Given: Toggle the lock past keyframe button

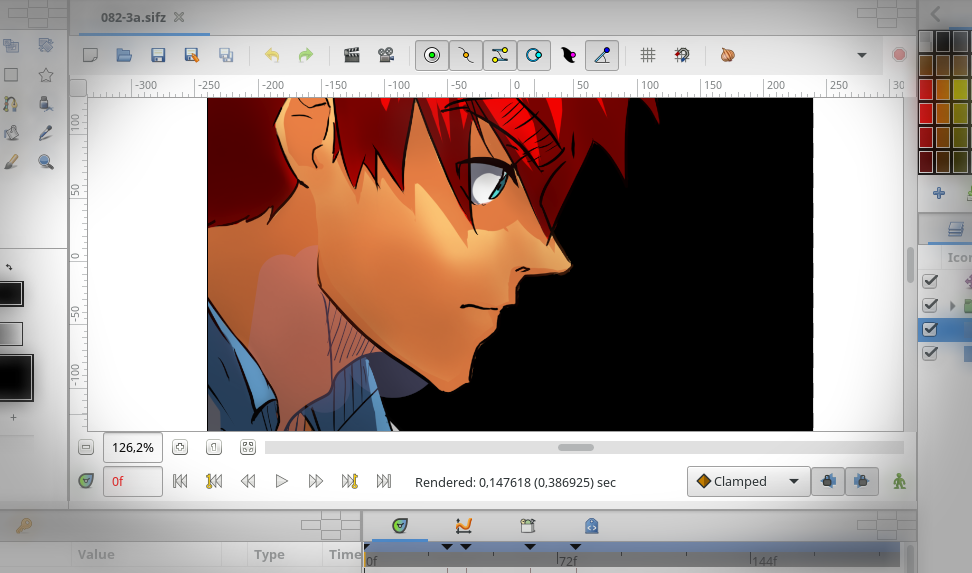Looking at the screenshot, I should 828,481.
